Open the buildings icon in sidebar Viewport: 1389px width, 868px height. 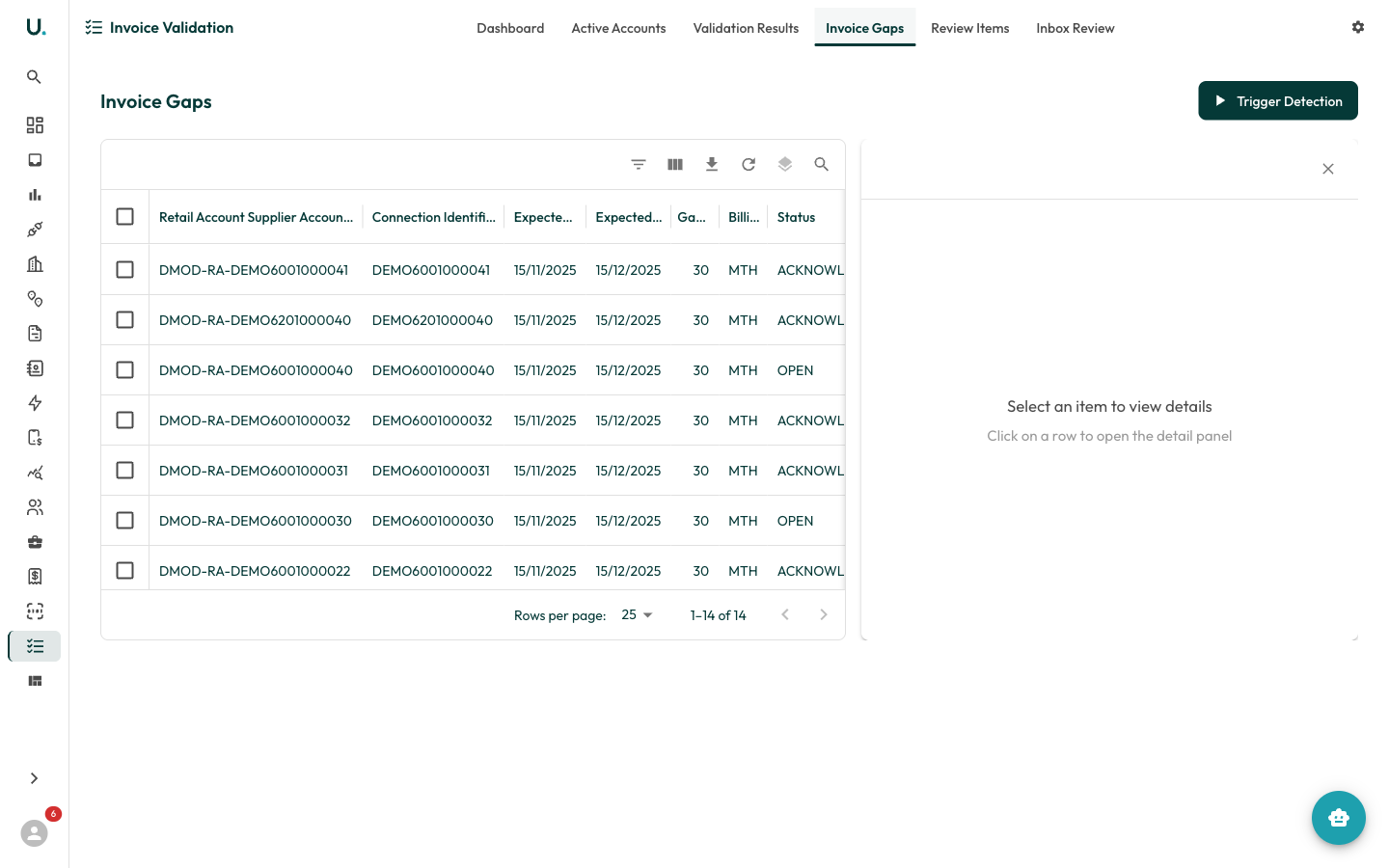(35, 264)
